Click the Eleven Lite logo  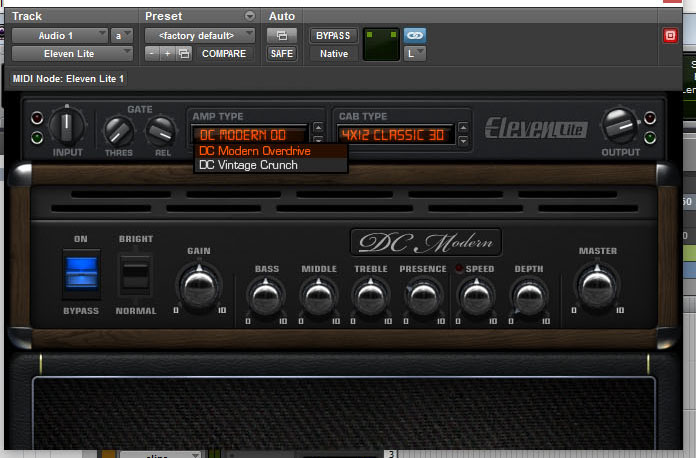pos(536,128)
